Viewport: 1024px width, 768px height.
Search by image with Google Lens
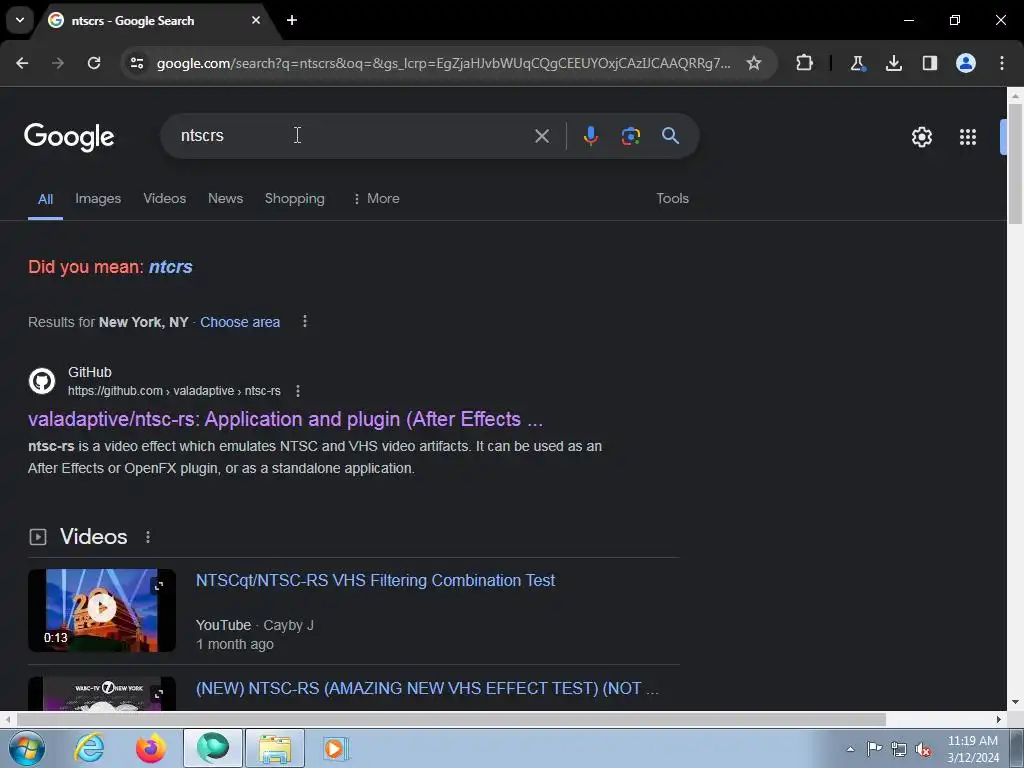pos(630,136)
